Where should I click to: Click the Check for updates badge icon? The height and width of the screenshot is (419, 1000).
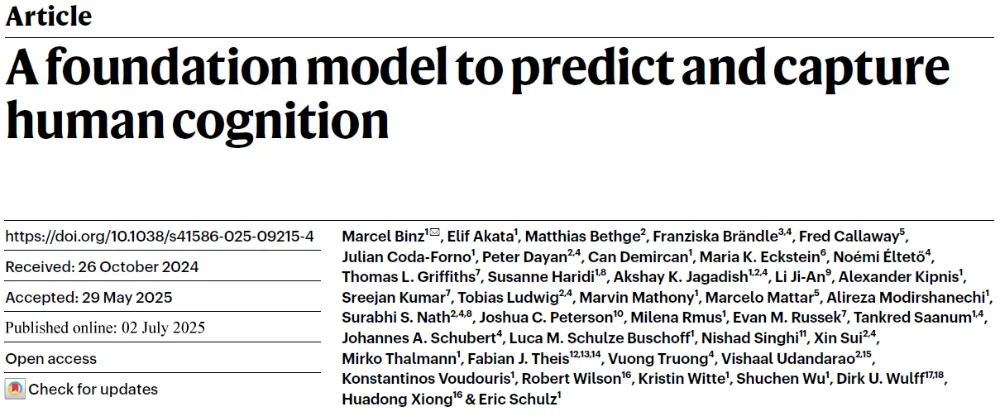15,389
